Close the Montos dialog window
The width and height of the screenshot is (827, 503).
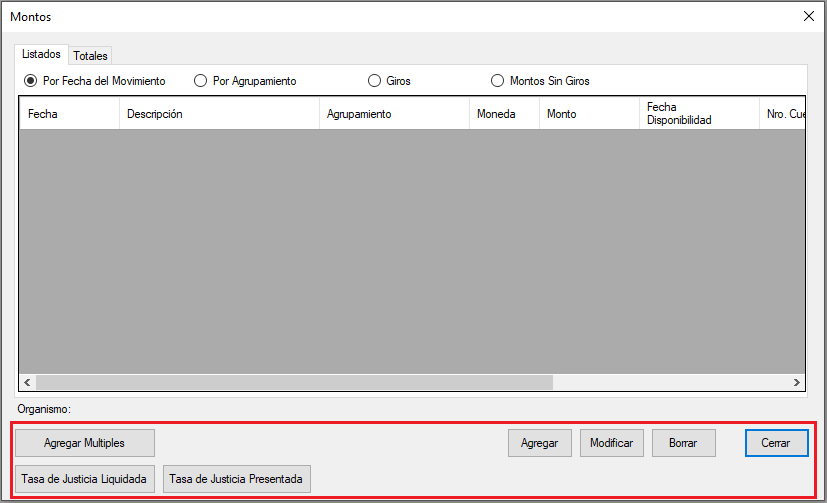[x=809, y=16]
